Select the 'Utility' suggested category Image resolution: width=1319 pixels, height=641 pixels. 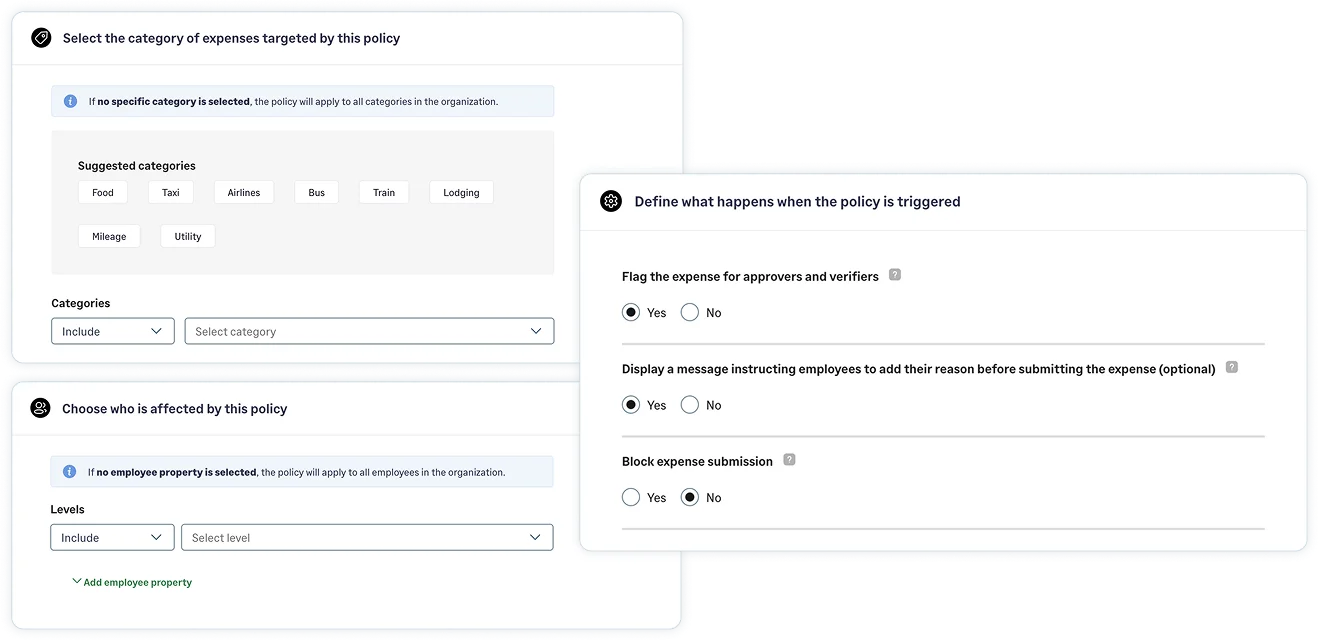pos(187,236)
